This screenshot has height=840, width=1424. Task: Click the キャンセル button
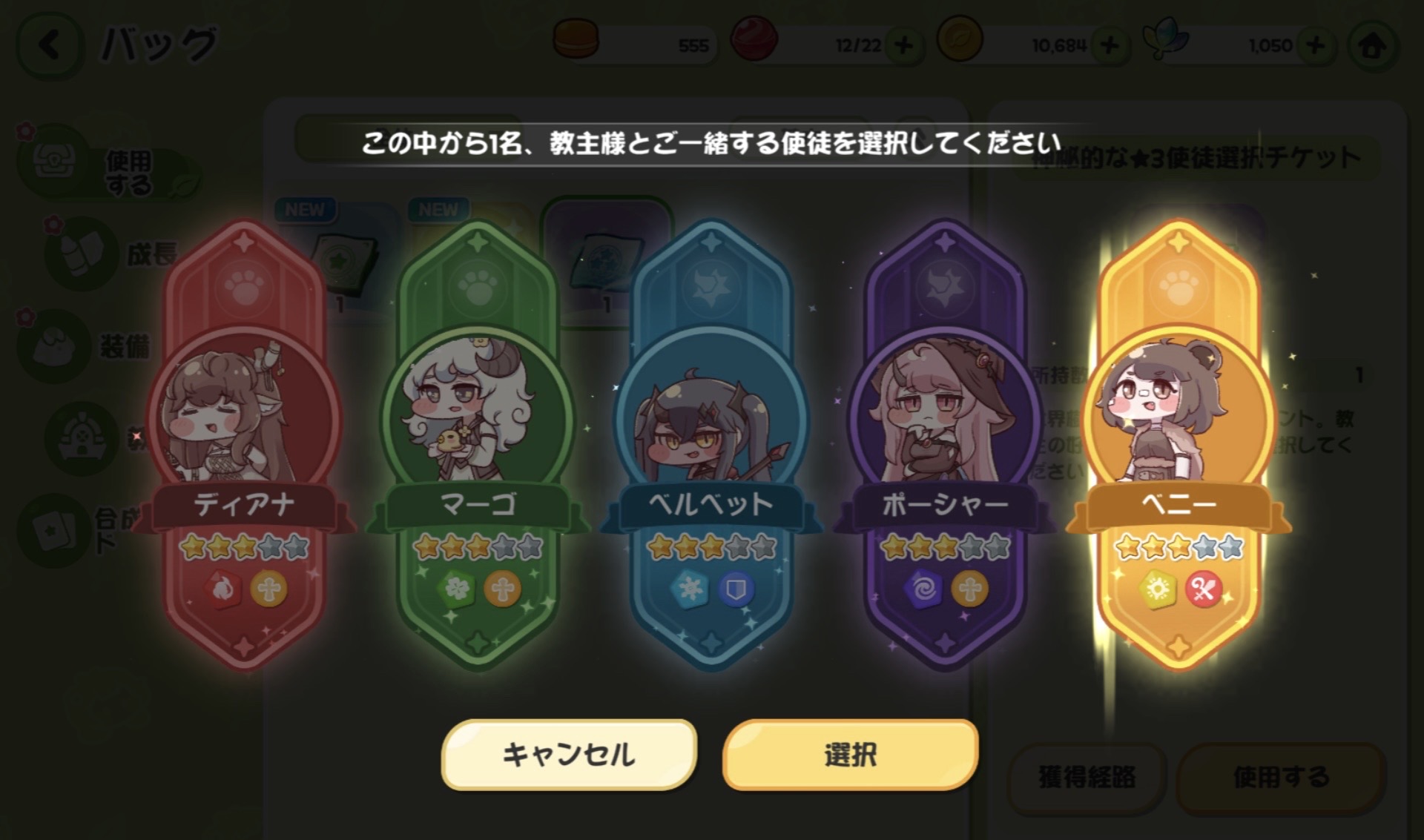point(569,755)
